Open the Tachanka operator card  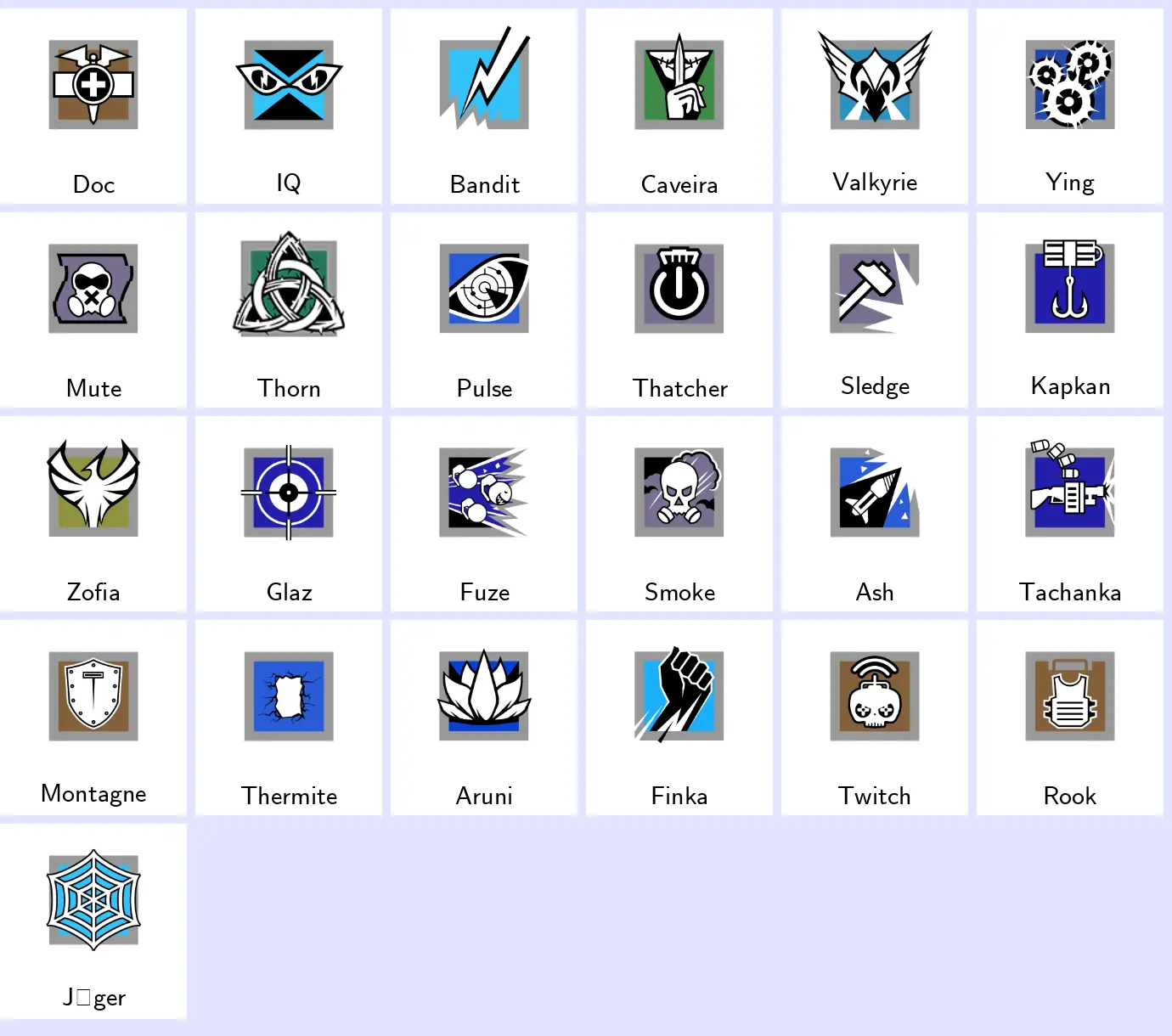click(1070, 514)
